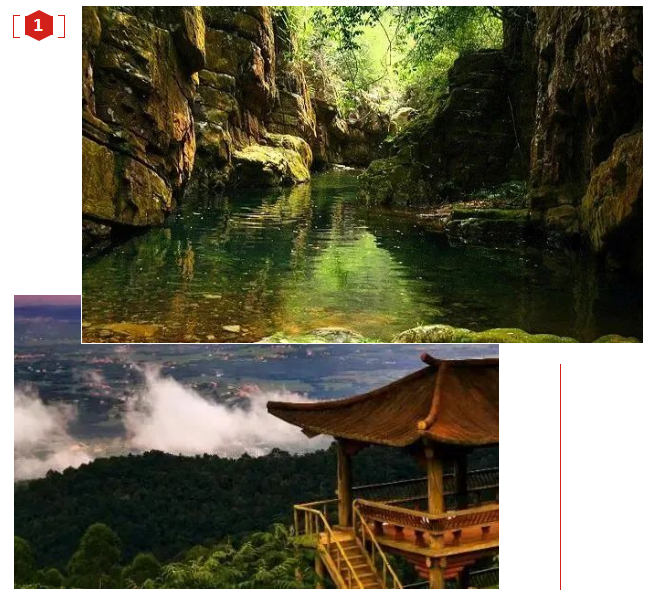Click the dark cliff on the gorge's right side
650x605 pixels.
pyautogui.click(x=587, y=124)
